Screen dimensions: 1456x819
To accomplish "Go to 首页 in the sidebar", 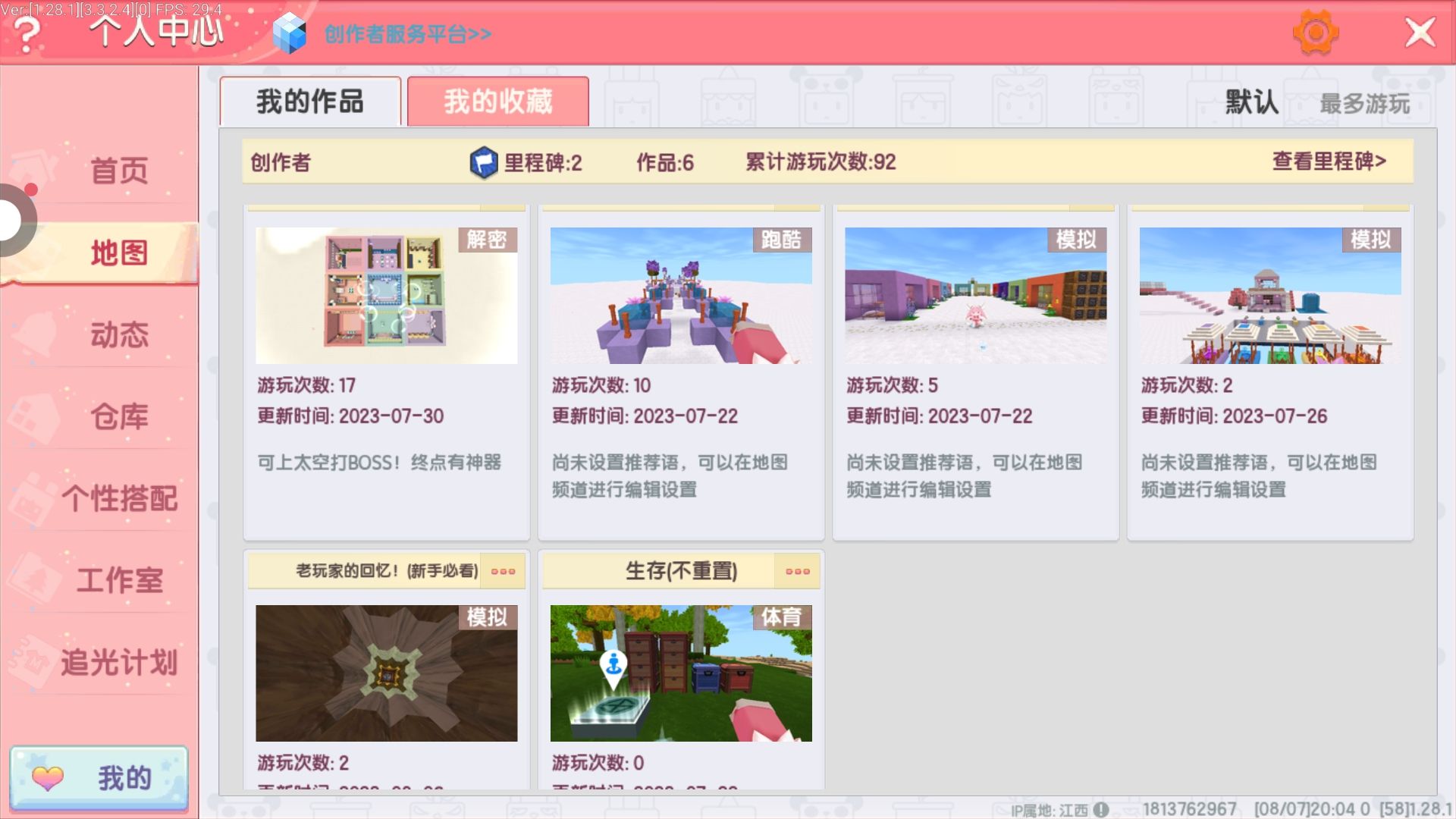I will click(119, 171).
